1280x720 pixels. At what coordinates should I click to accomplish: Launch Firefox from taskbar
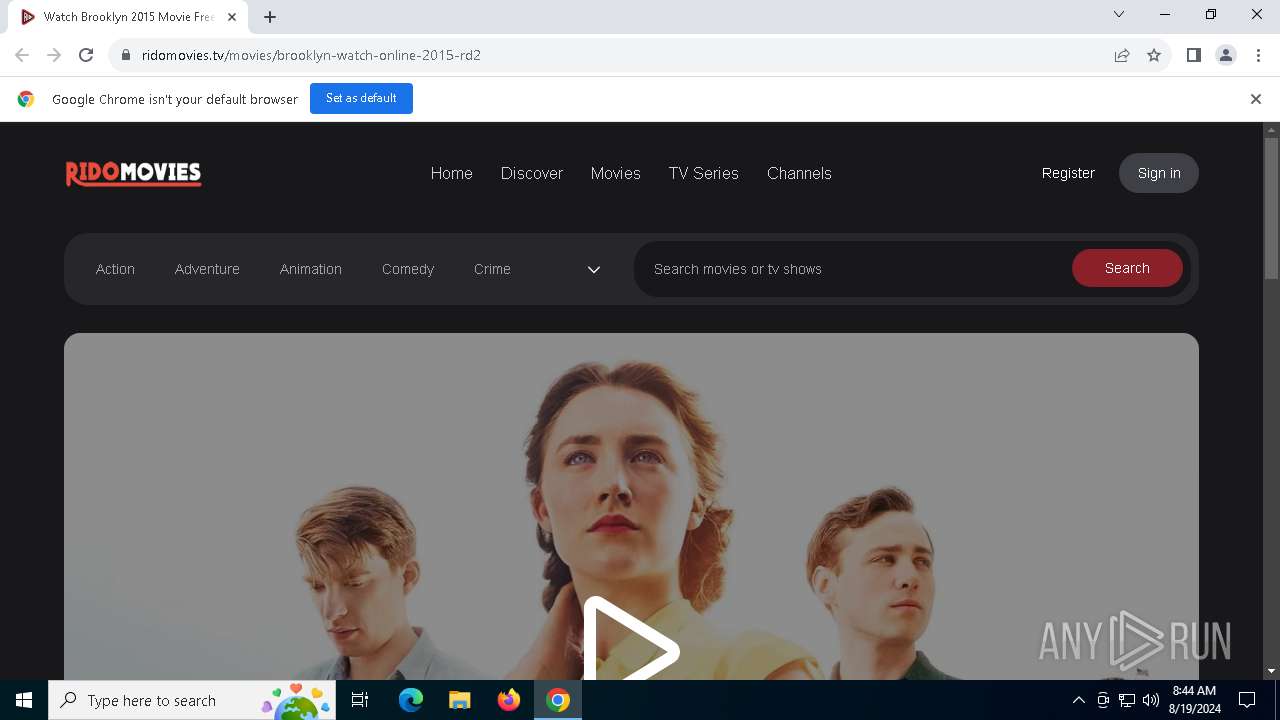[509, 700]
